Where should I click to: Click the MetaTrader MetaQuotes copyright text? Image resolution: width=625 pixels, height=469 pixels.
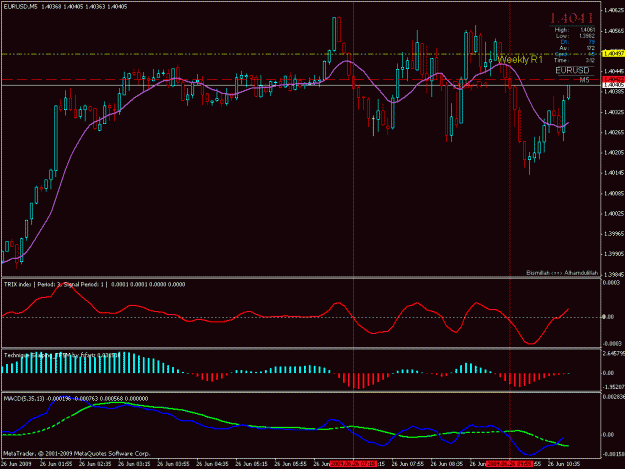(x=77, y=453)
